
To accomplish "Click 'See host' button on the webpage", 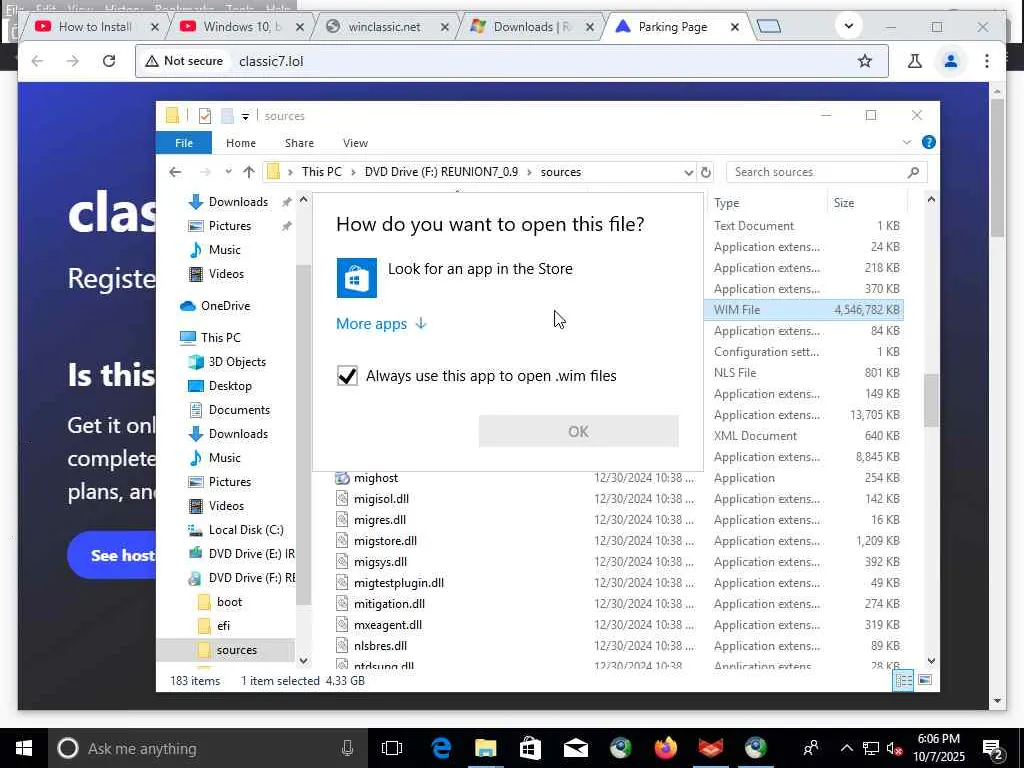I will point(112,555).
